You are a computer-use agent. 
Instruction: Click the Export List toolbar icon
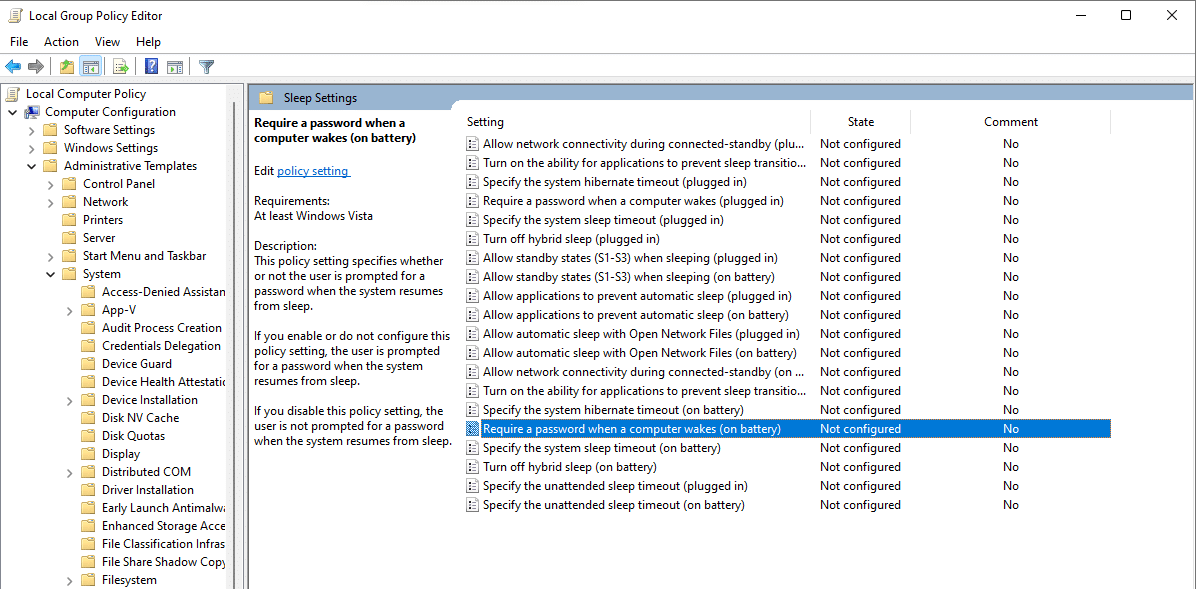tap(120, 67)
